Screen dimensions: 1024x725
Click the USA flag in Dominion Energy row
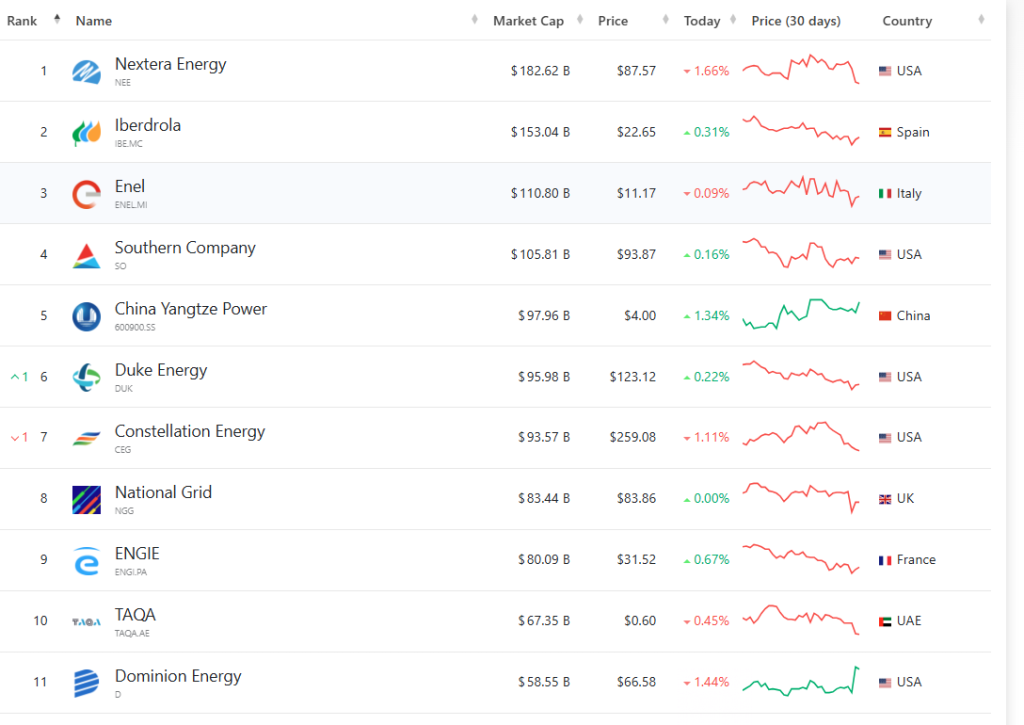click(x=885, y=683)
